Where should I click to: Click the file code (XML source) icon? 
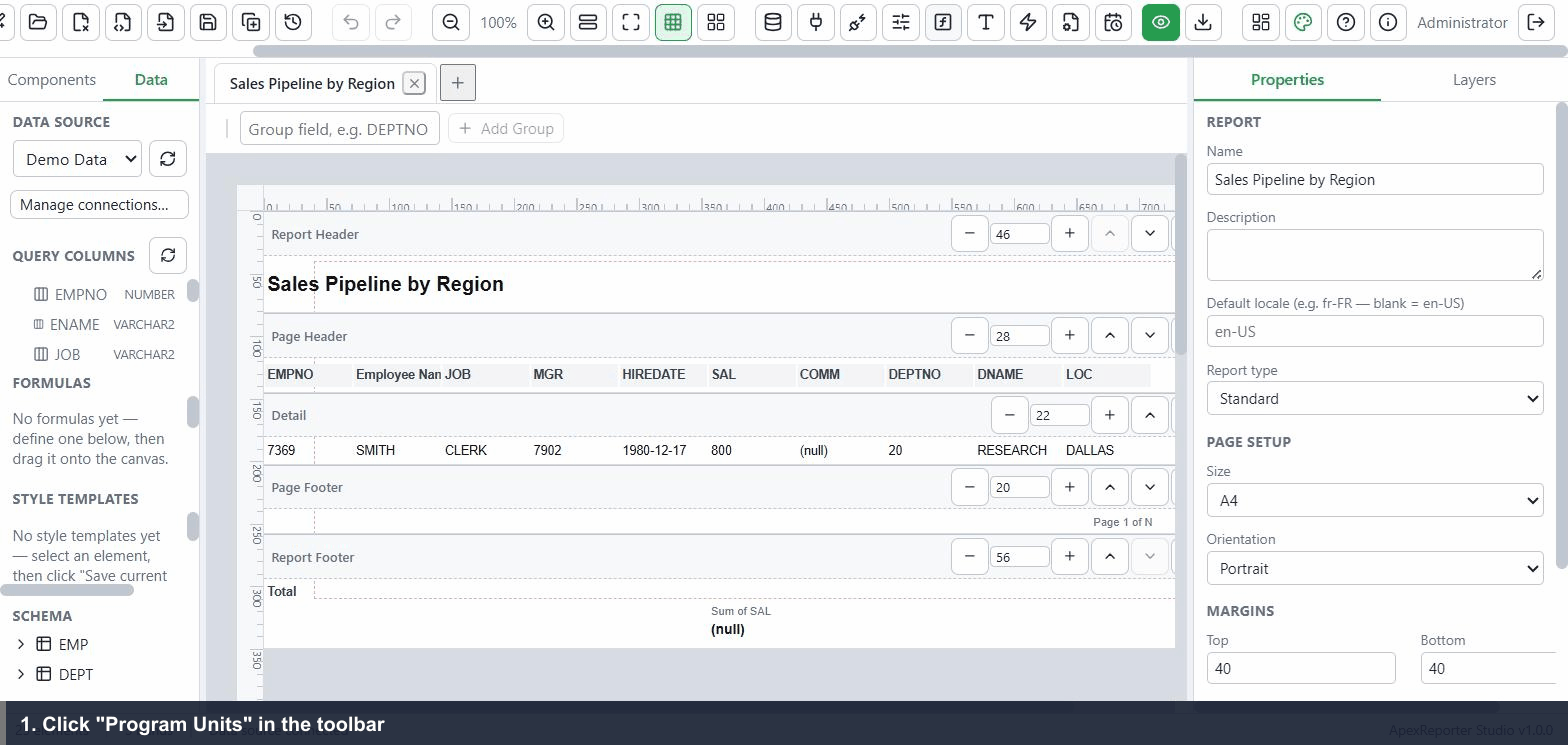(x=123, y=22)
